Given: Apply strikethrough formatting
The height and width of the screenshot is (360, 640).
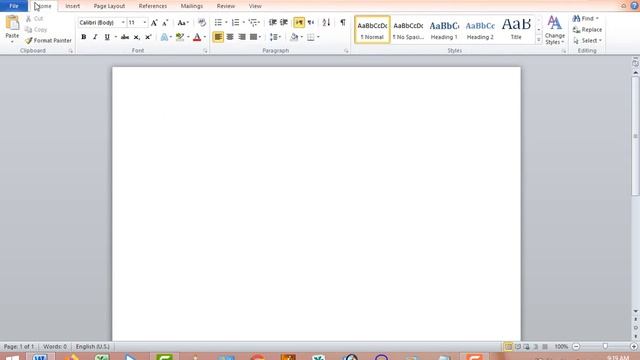Looking at the screenshot, I should coord(125,37).
